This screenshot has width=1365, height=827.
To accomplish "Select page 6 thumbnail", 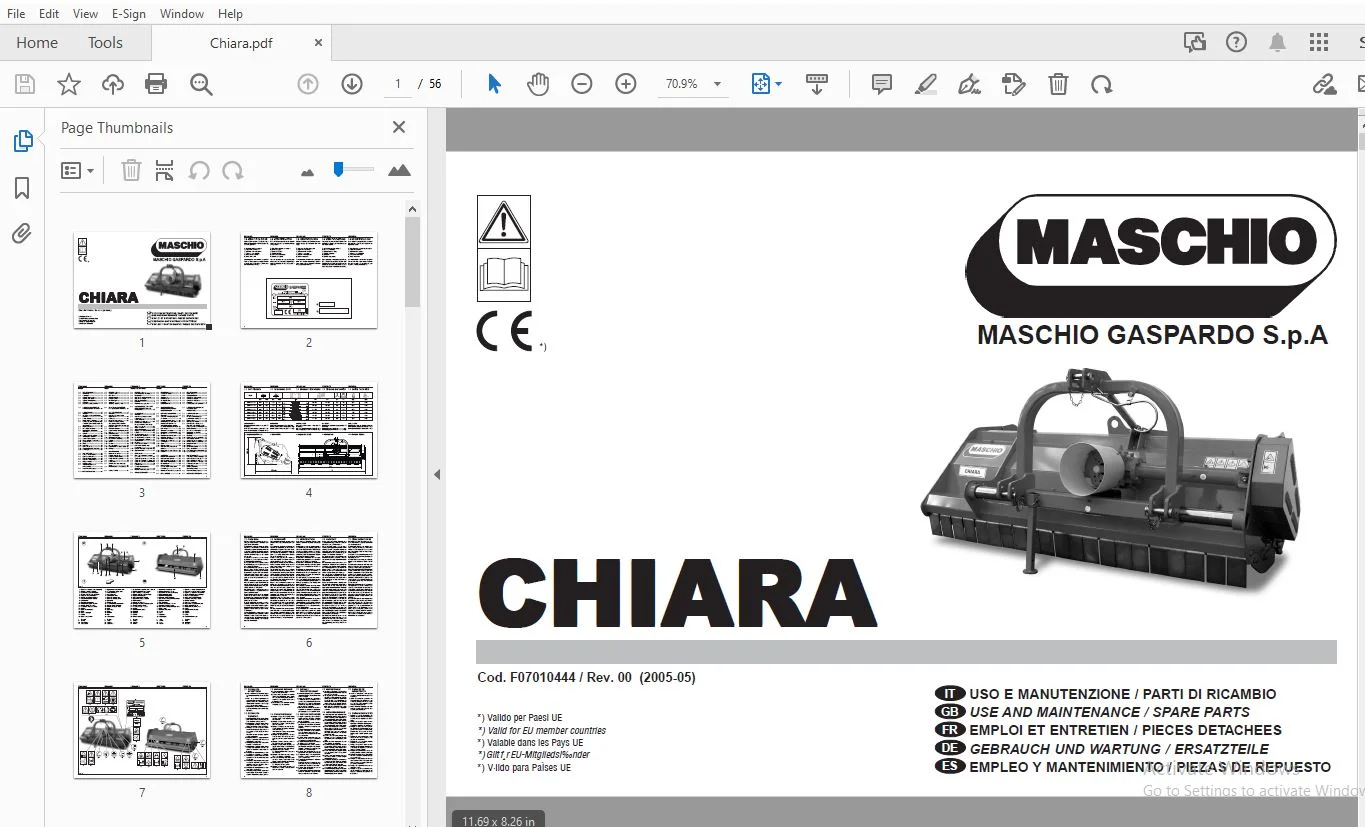I will 309,580.
